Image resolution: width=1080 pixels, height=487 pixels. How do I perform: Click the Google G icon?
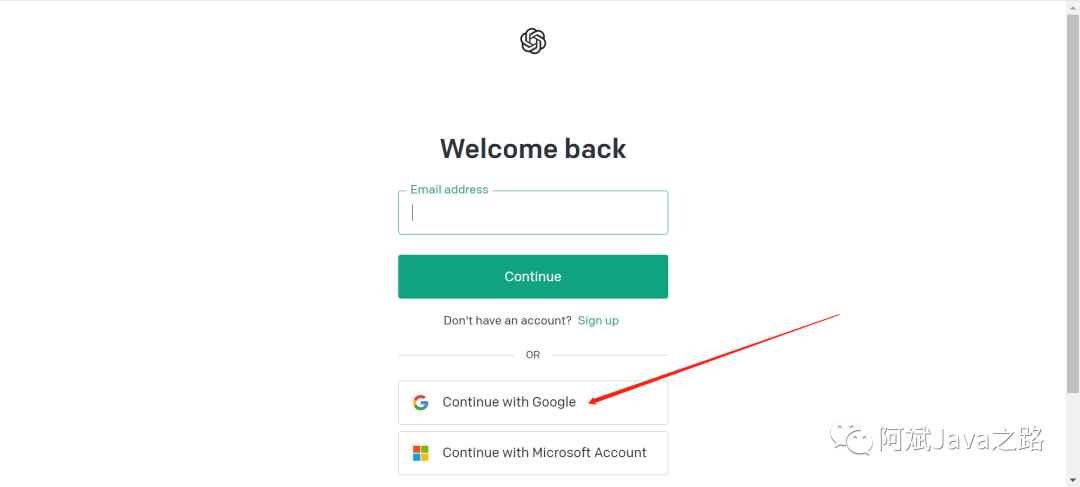420,402
